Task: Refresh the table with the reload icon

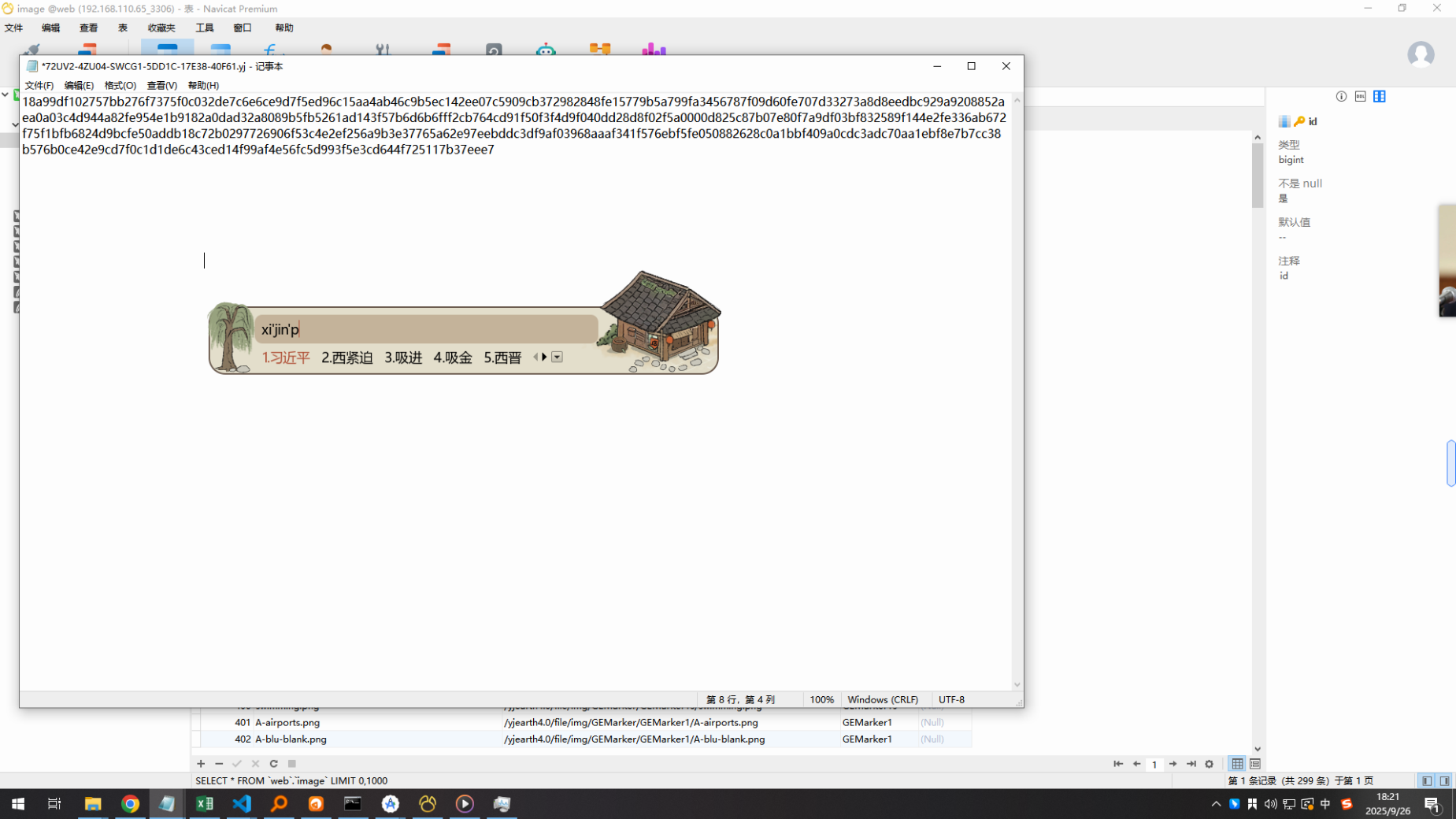Action: pos(273,763)
